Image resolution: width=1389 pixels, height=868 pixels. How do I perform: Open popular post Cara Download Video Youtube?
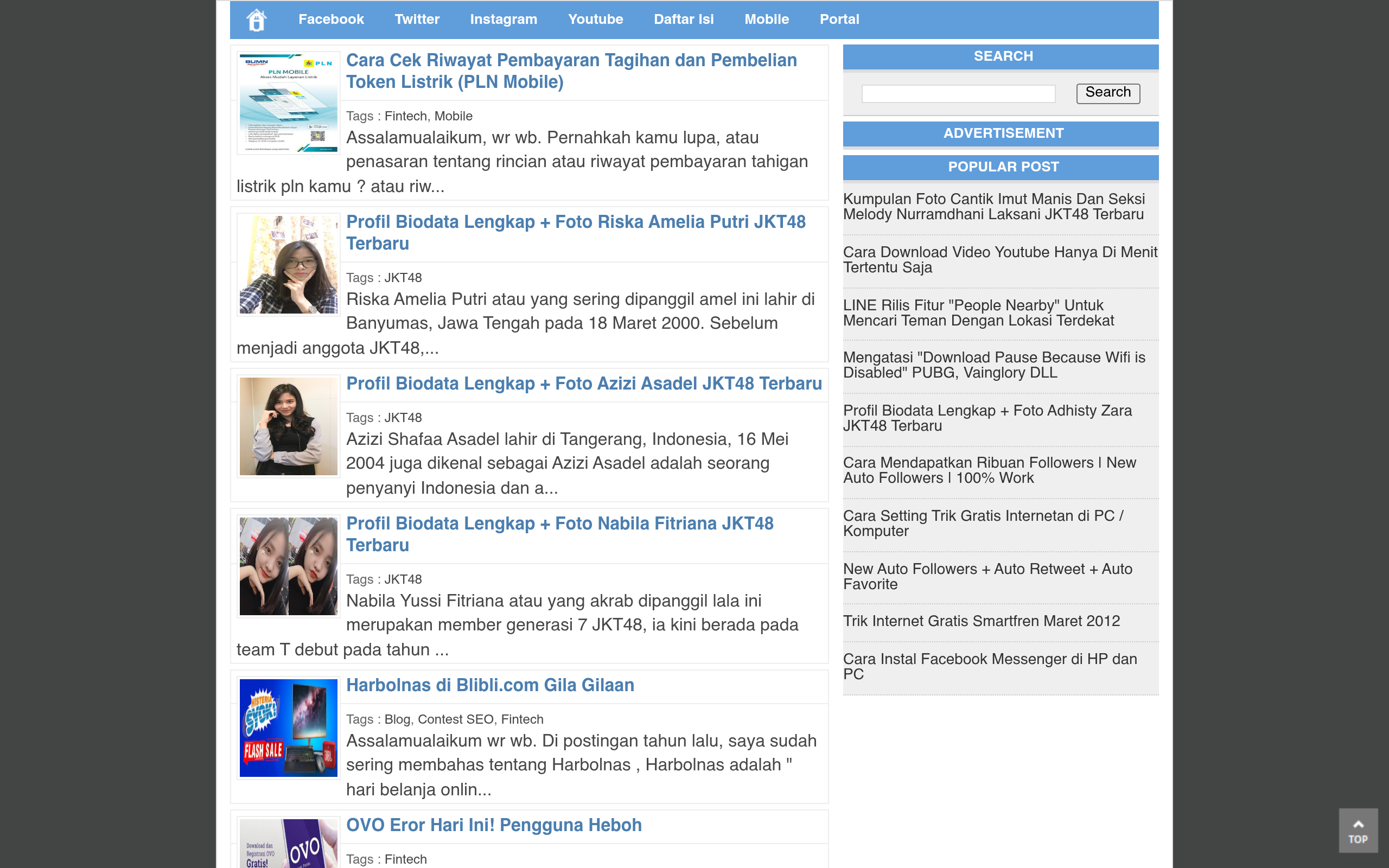click(x=1001, y=260)
